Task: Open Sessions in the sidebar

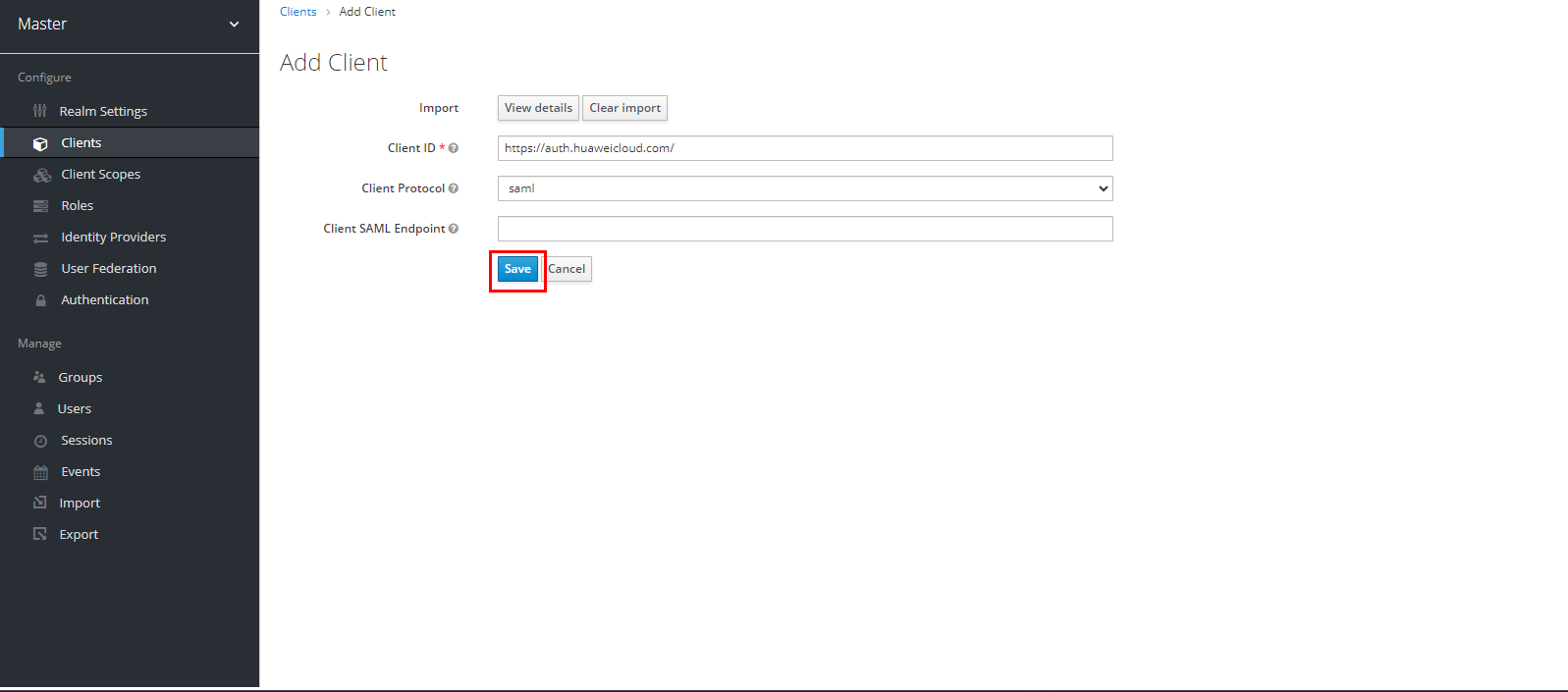Action: pyautogui.click(x=86, y=441)
